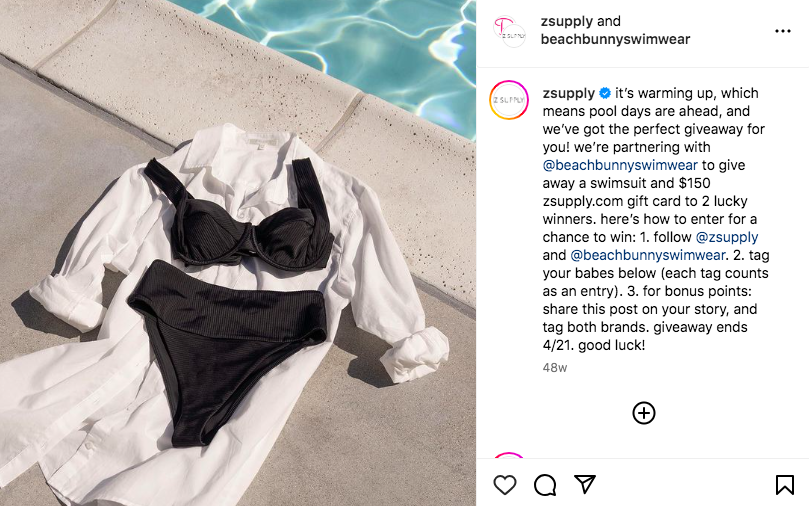Open @beachbunnyswimwear mention before step 2
The image size is (809, 506).
pos(648,255)
